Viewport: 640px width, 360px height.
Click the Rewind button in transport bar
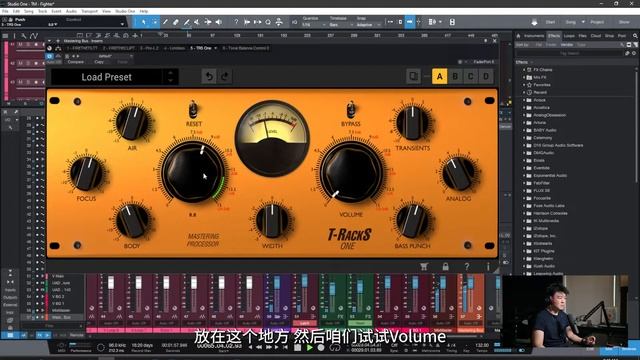pos(258,347)
